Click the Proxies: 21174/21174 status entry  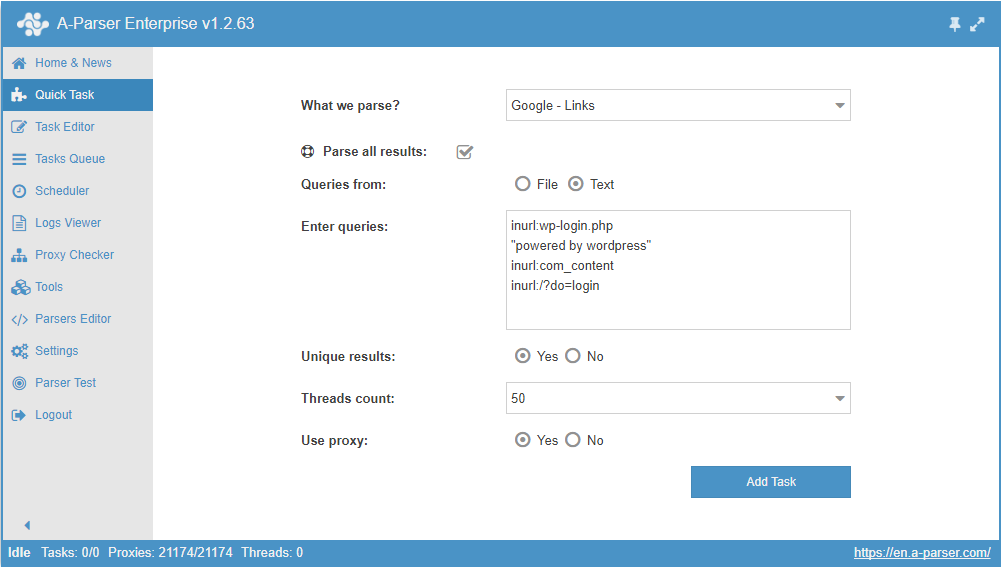170,553
